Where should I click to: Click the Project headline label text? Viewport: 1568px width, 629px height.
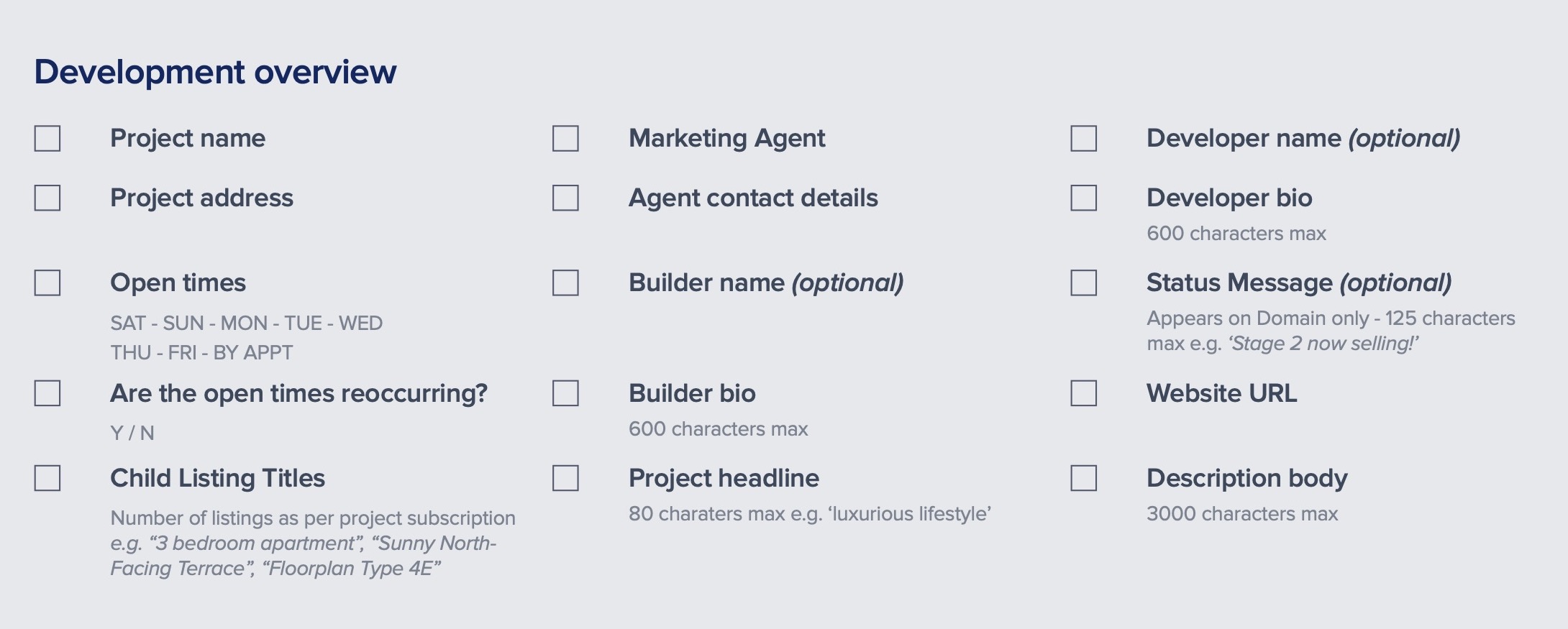[x=724, y=478]
